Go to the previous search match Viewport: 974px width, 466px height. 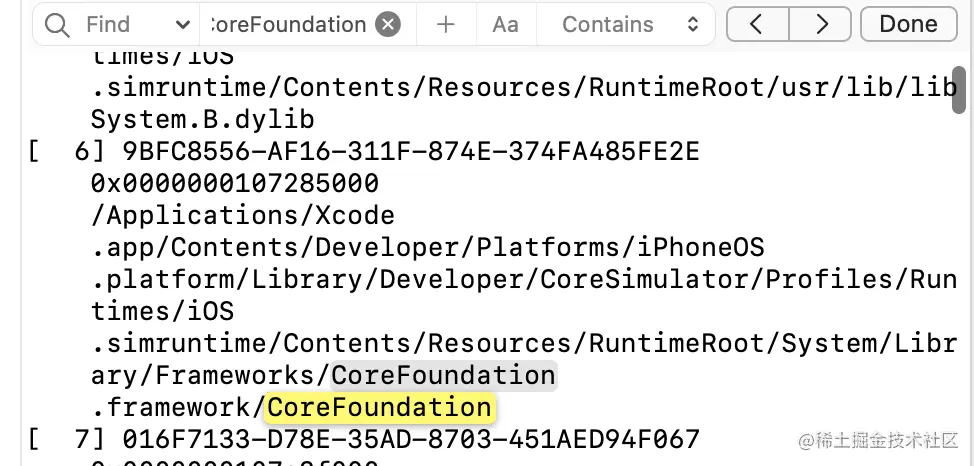pos(757,24)
